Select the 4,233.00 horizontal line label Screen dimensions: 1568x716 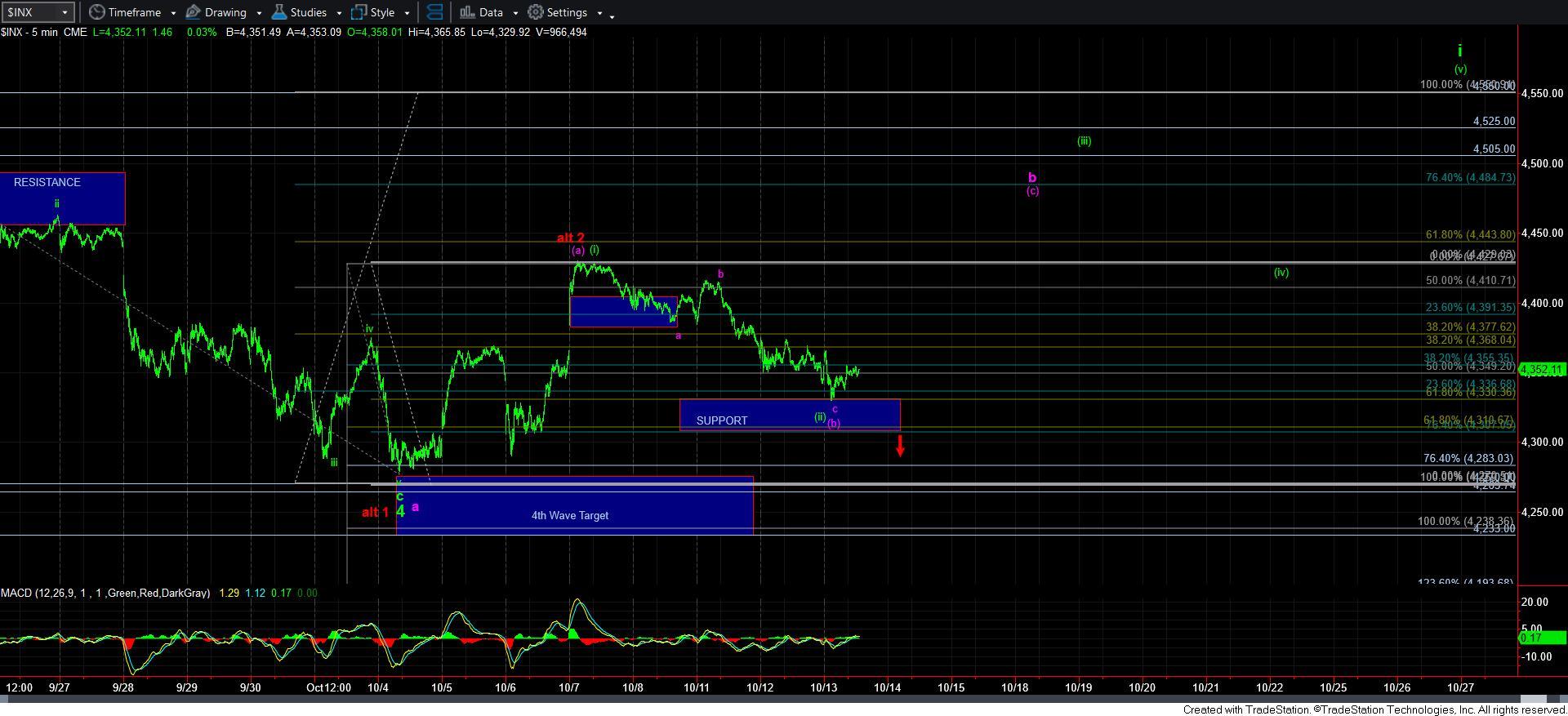pos(1494,528)
